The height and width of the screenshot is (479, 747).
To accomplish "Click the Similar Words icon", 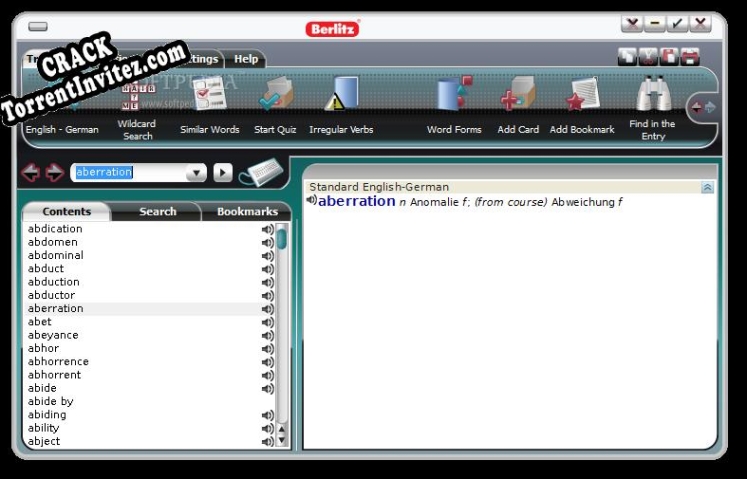I will coord(209,98).
